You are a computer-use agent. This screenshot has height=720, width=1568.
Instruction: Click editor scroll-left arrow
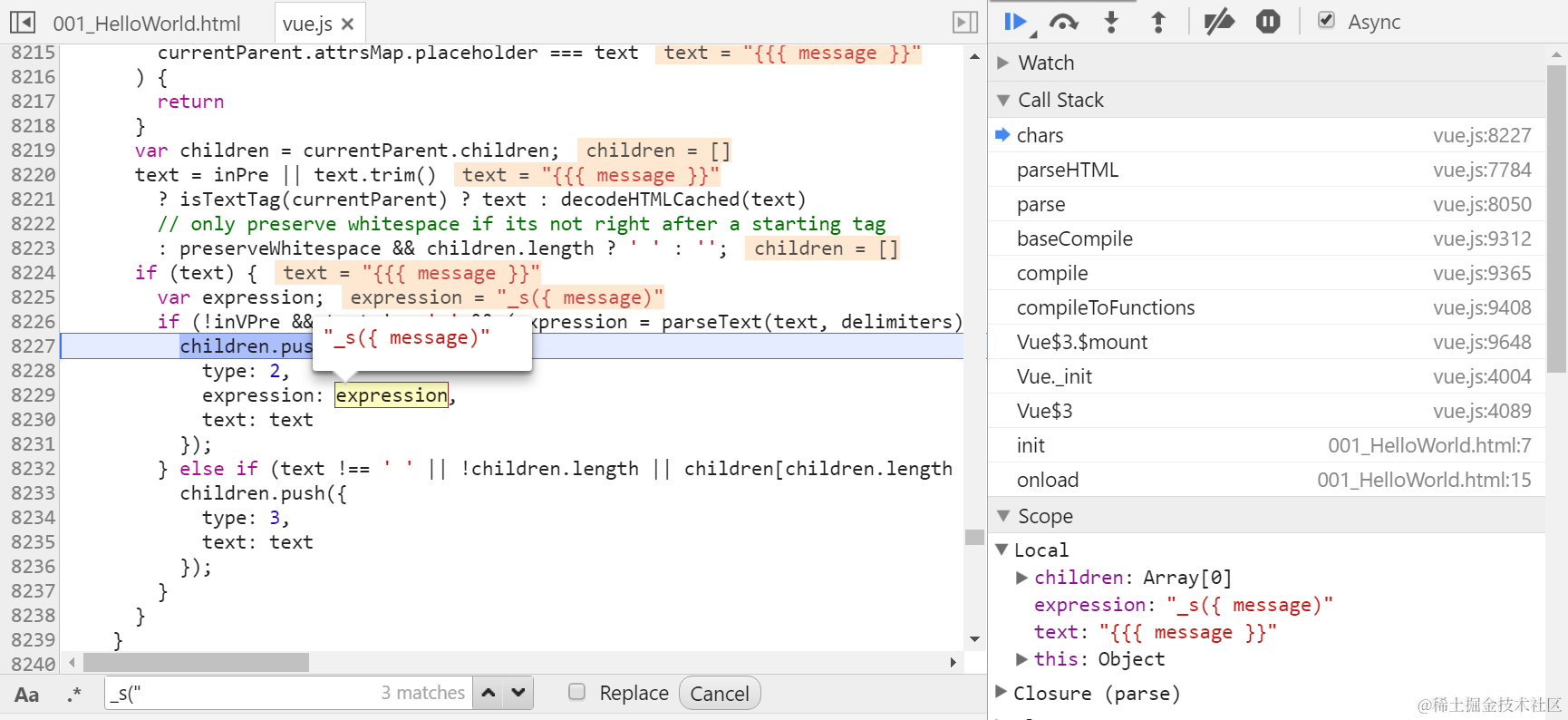click(72, 663)
